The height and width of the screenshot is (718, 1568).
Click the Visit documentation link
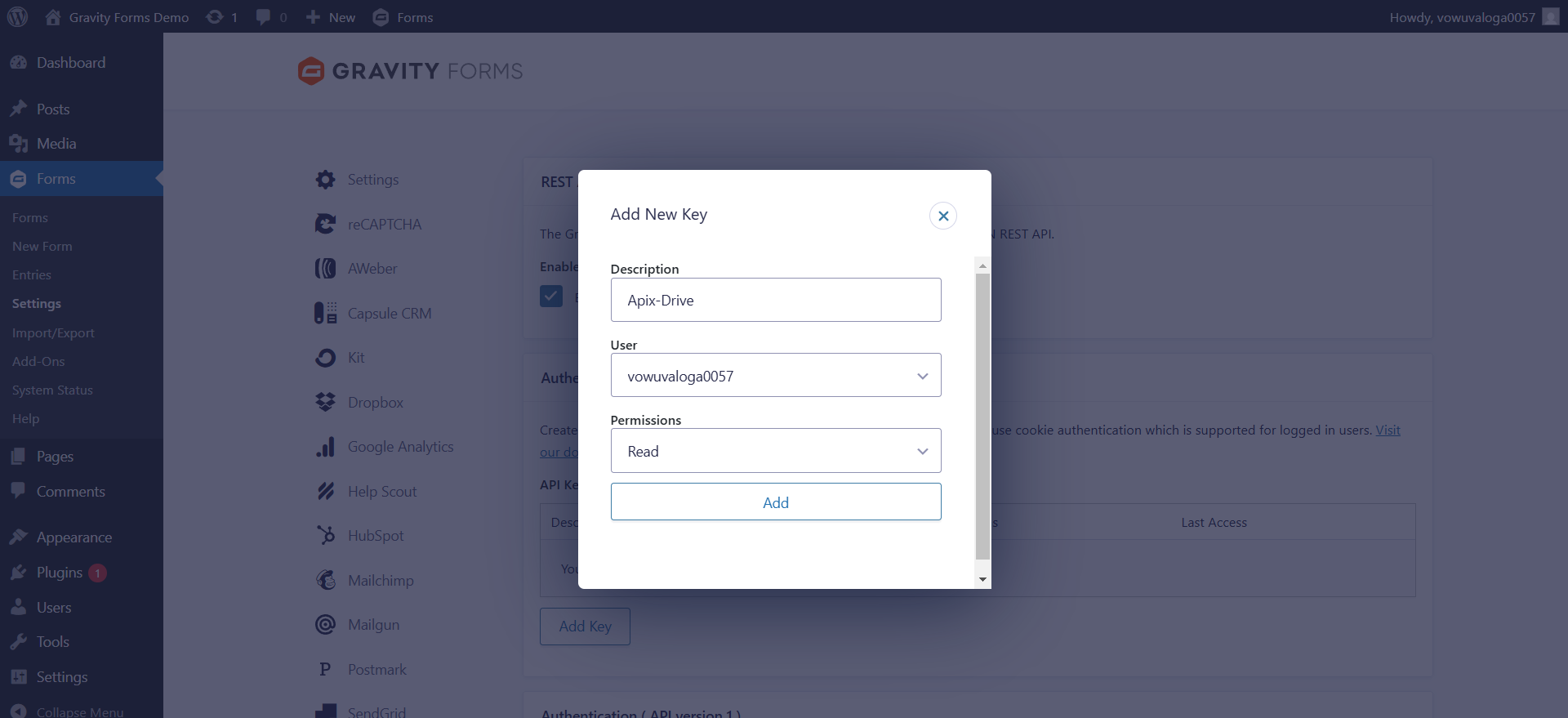(1388, 430)
